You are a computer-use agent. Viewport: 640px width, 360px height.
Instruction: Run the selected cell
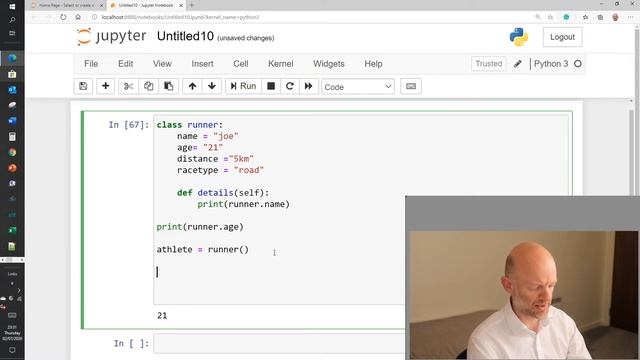243,86
